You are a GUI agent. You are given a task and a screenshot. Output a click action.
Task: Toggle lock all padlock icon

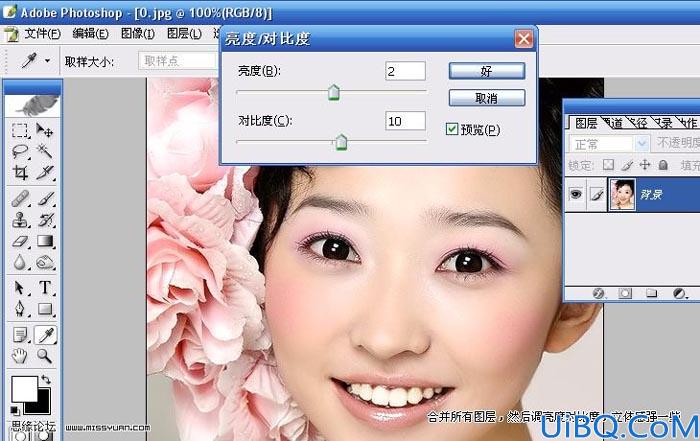tap(663, 165)
